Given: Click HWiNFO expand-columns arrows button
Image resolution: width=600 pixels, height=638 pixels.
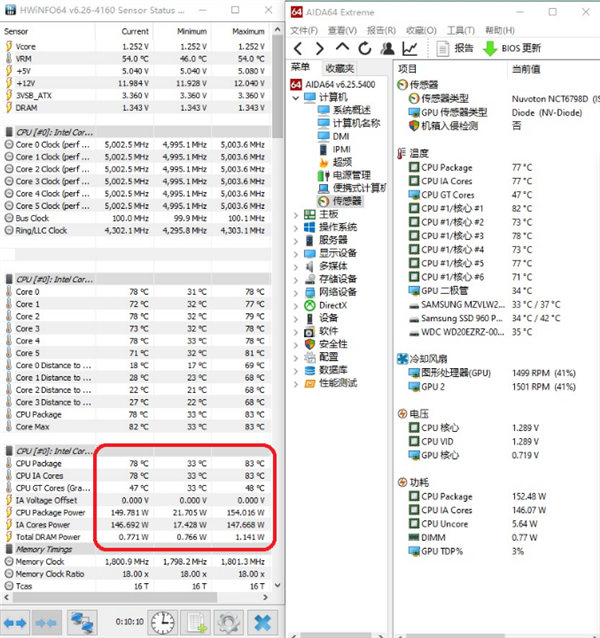Looking at the screenshot, I should pos(15,623).
